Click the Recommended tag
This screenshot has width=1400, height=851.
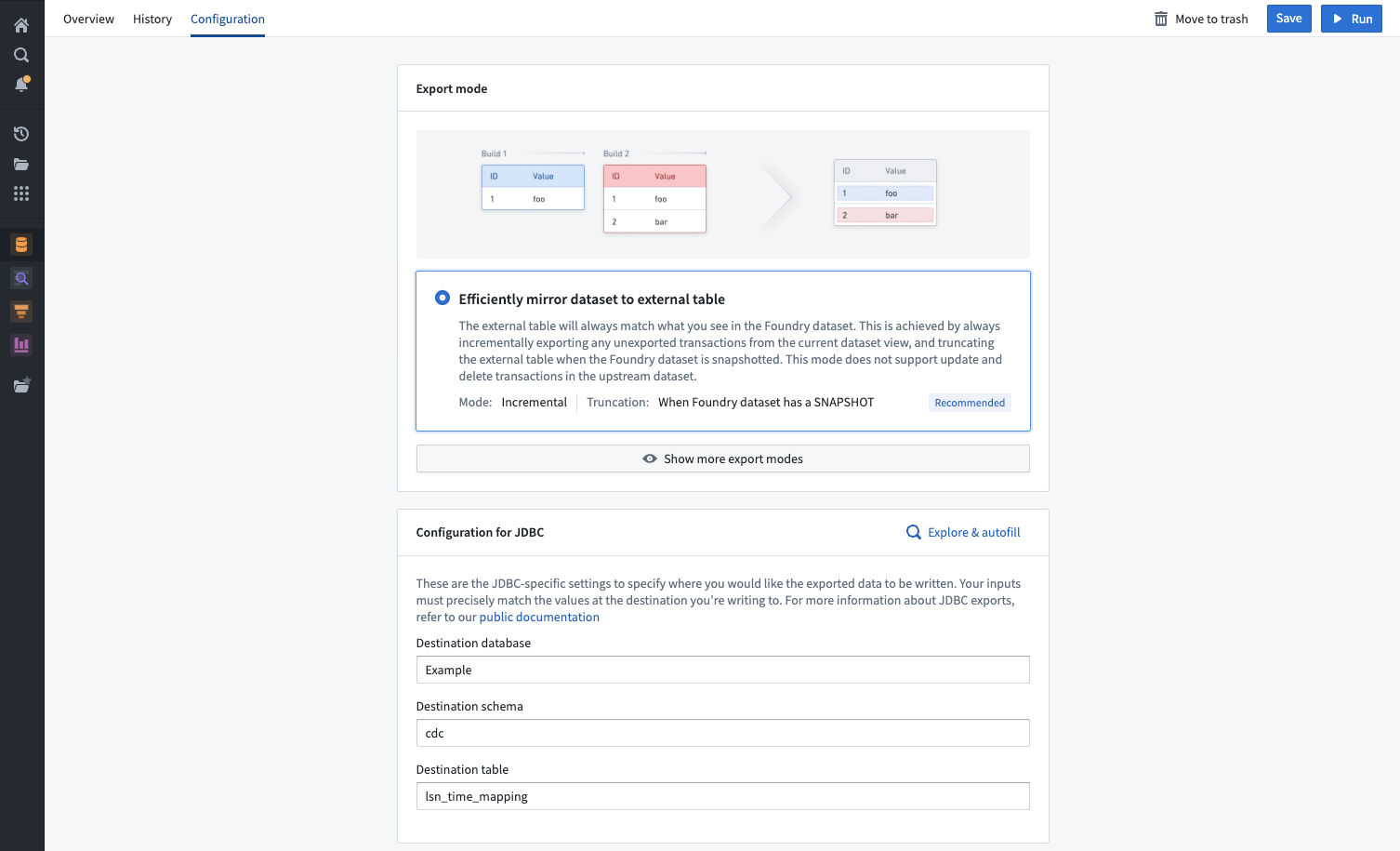tap(970, 403)
